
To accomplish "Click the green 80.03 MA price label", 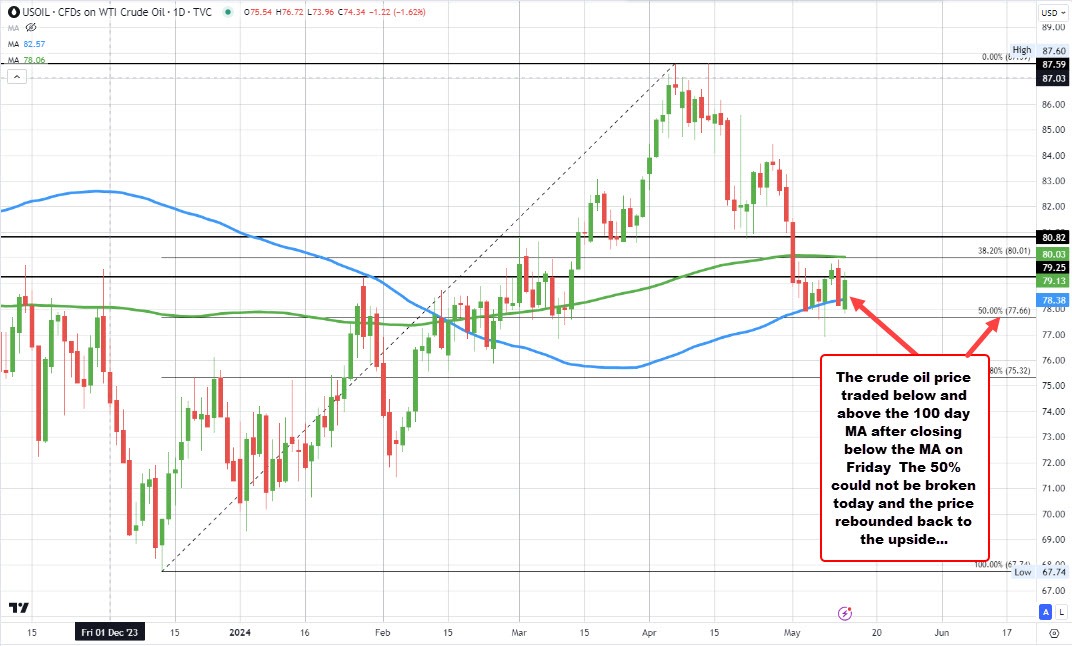I will (1054, 254).
